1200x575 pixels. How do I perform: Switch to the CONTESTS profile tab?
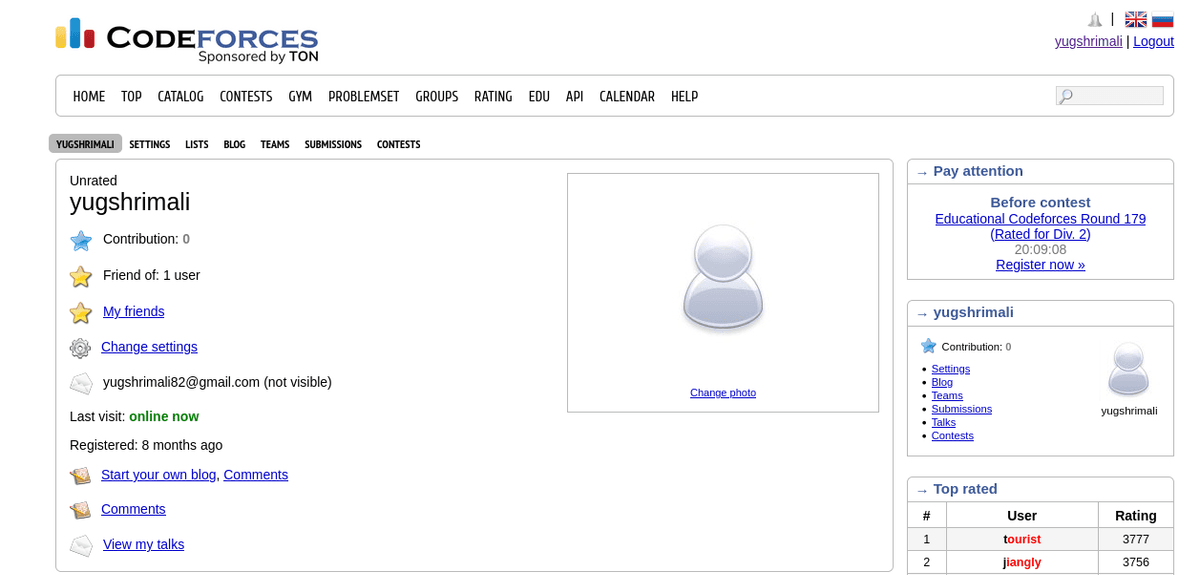(x=399, y=144)
